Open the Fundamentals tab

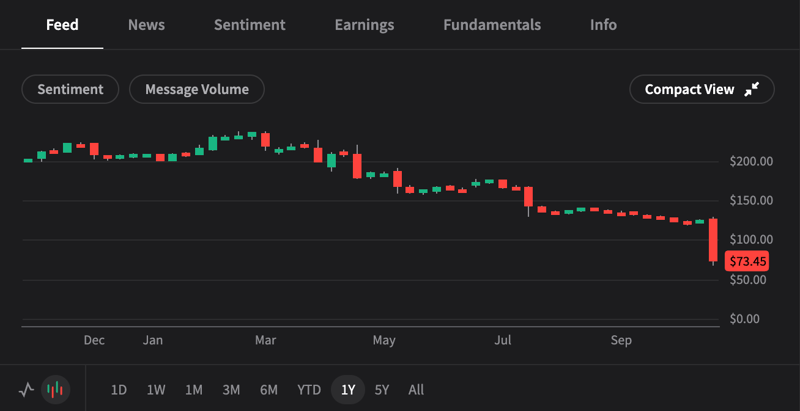(492, 24)
